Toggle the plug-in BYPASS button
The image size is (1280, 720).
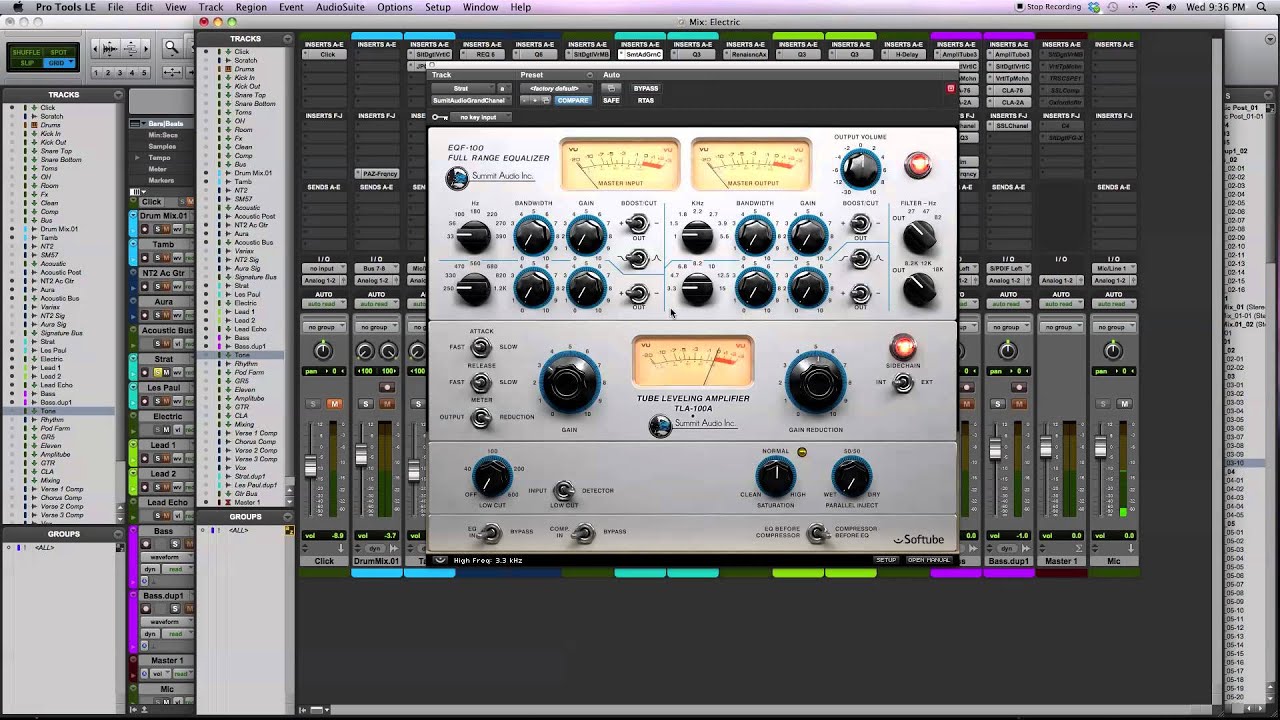645,88
